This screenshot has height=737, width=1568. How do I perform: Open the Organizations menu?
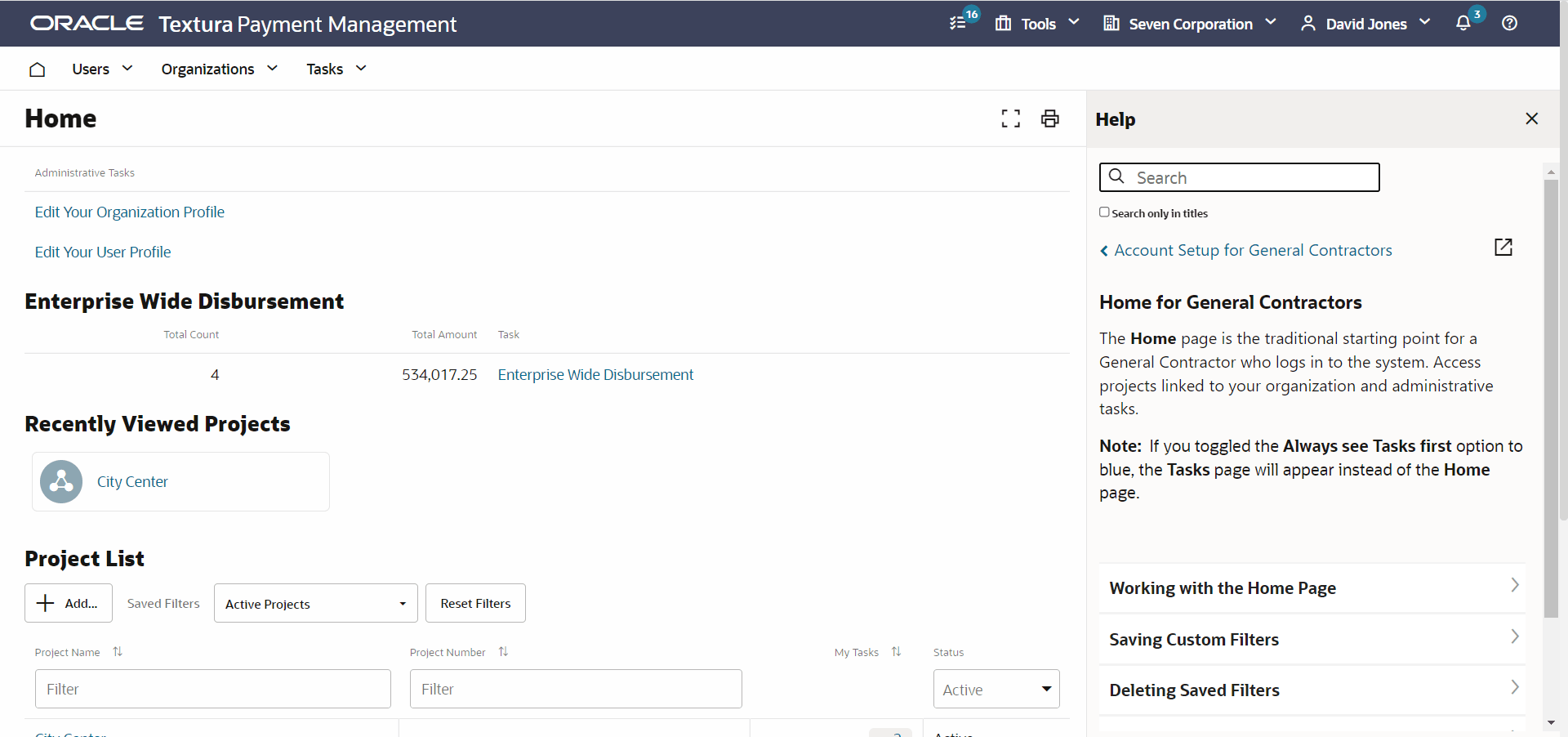tap(220, 69)
